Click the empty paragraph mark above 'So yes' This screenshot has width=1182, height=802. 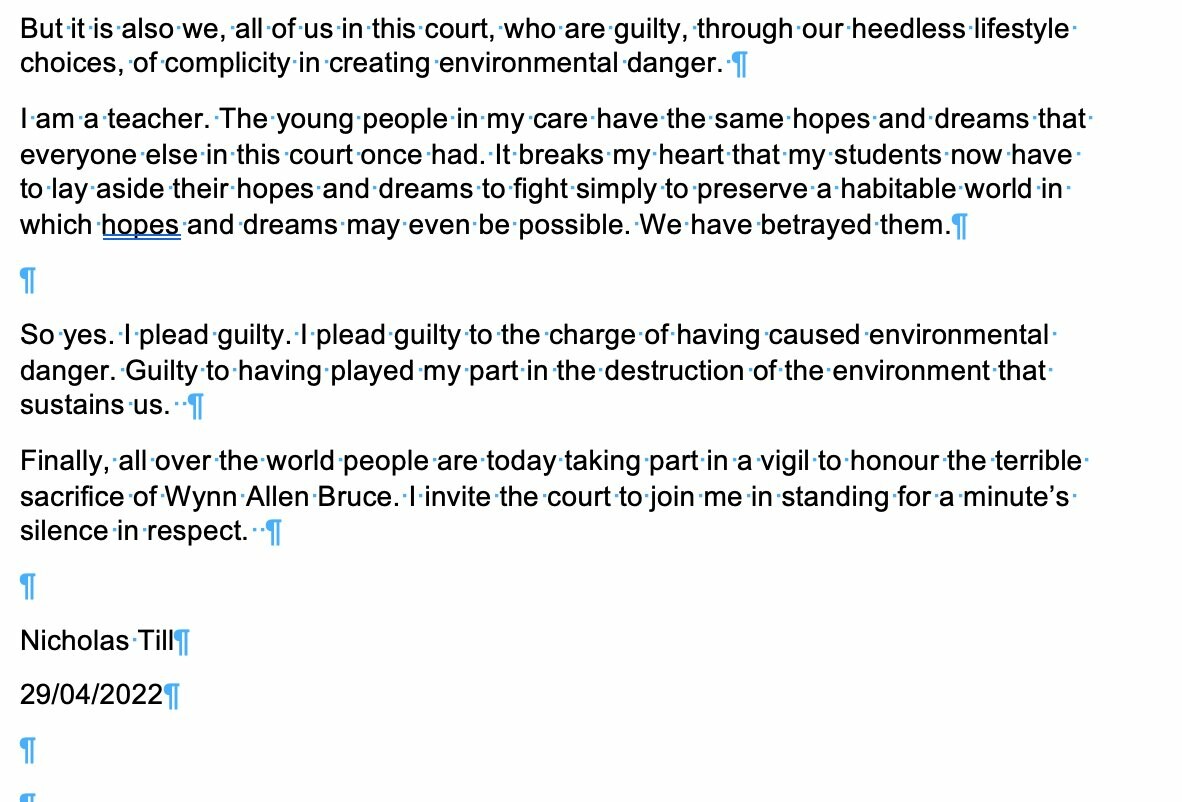point(28,281)
